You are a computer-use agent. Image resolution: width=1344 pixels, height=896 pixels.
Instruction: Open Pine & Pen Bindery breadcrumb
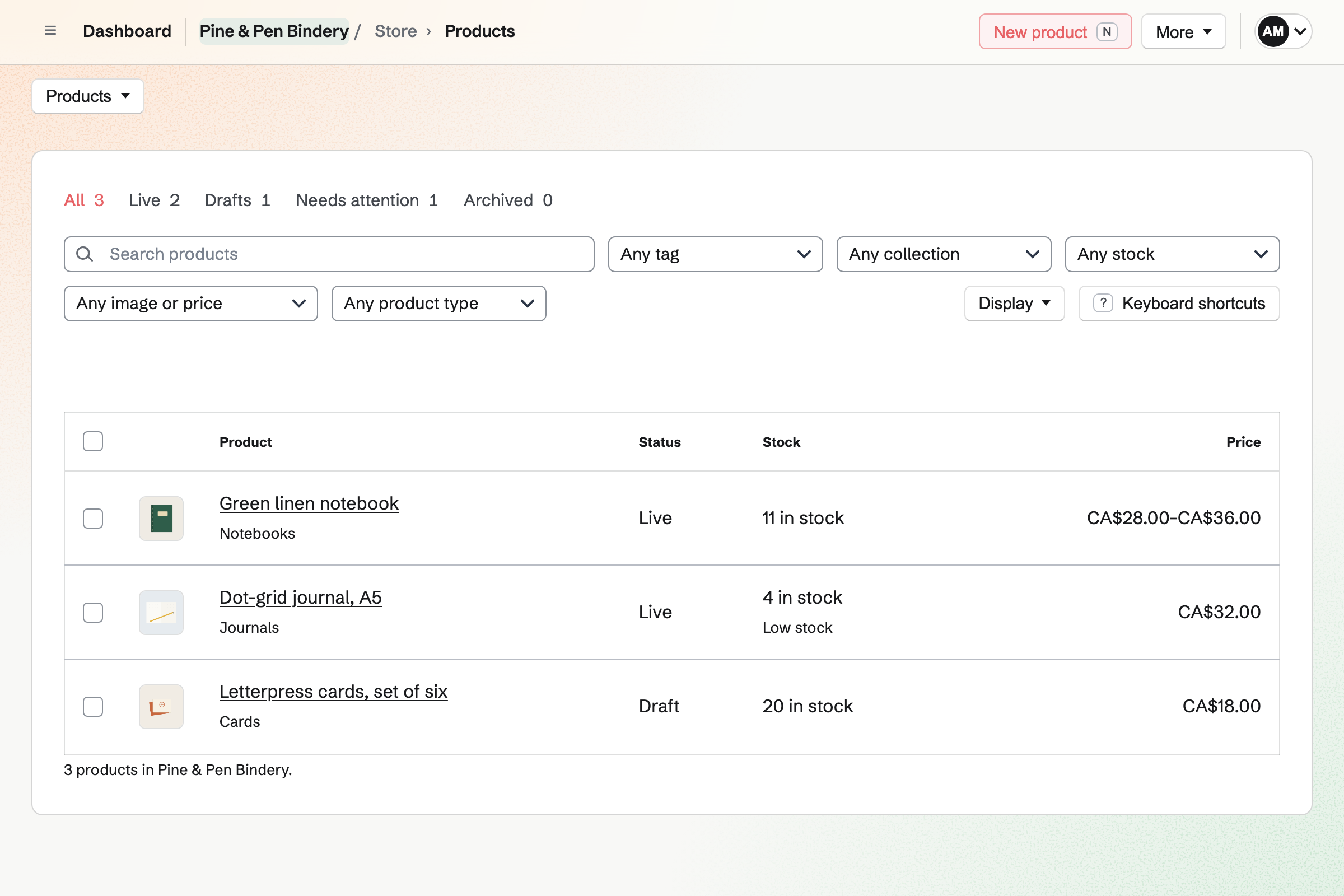coord(274,31)
